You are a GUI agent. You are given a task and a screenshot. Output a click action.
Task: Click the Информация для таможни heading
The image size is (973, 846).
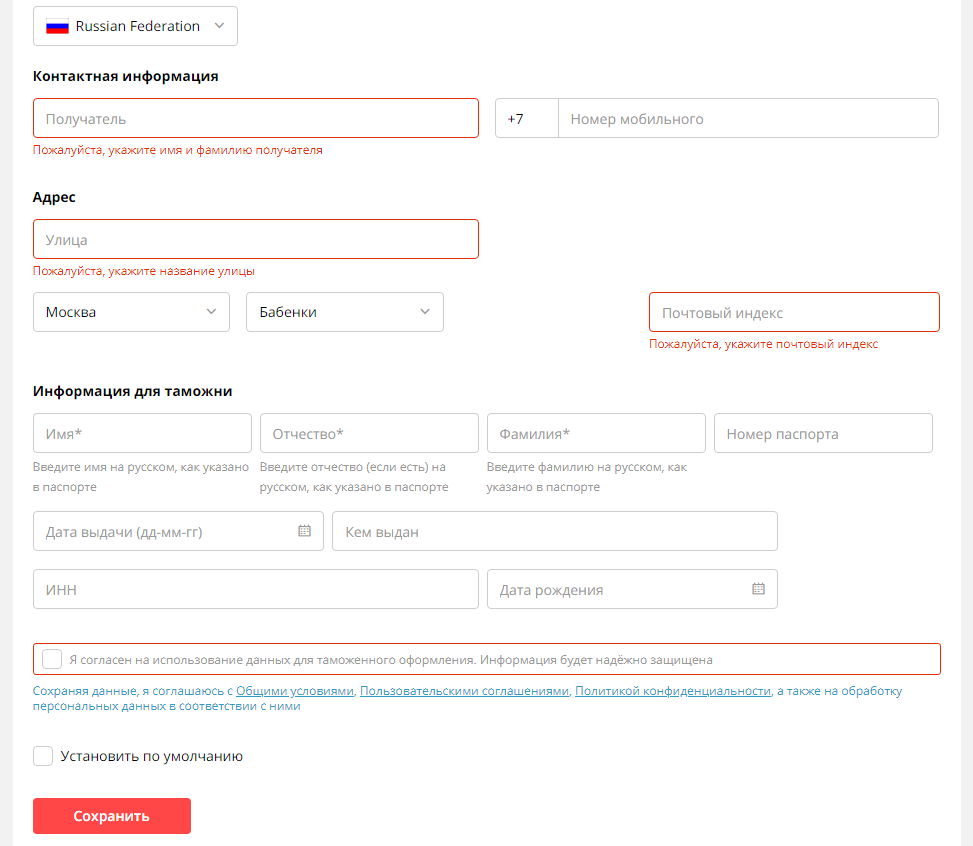[132, 391]
